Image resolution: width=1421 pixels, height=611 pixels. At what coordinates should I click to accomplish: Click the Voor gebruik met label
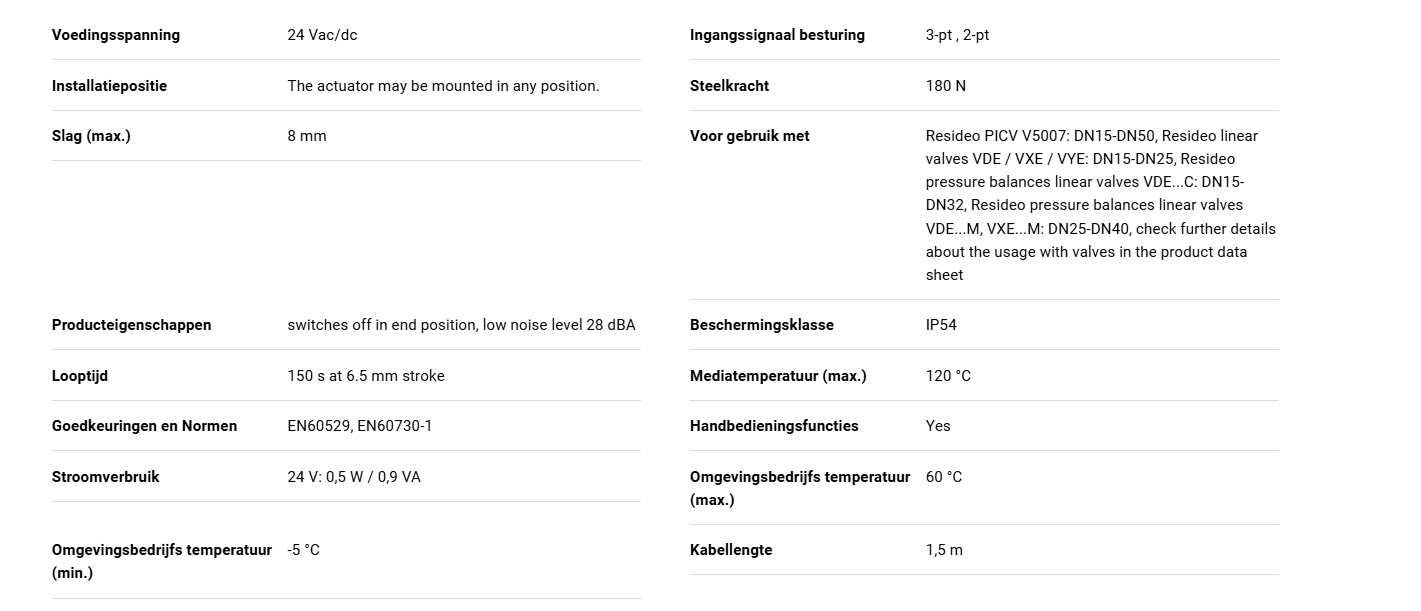click(750, 136)
